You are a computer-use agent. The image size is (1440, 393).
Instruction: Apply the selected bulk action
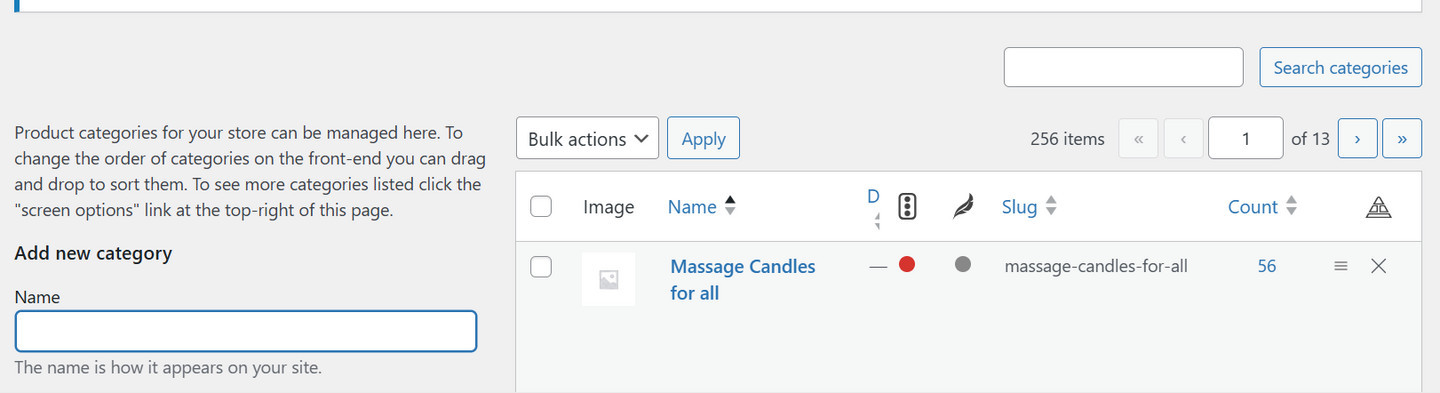coord(703,138)
